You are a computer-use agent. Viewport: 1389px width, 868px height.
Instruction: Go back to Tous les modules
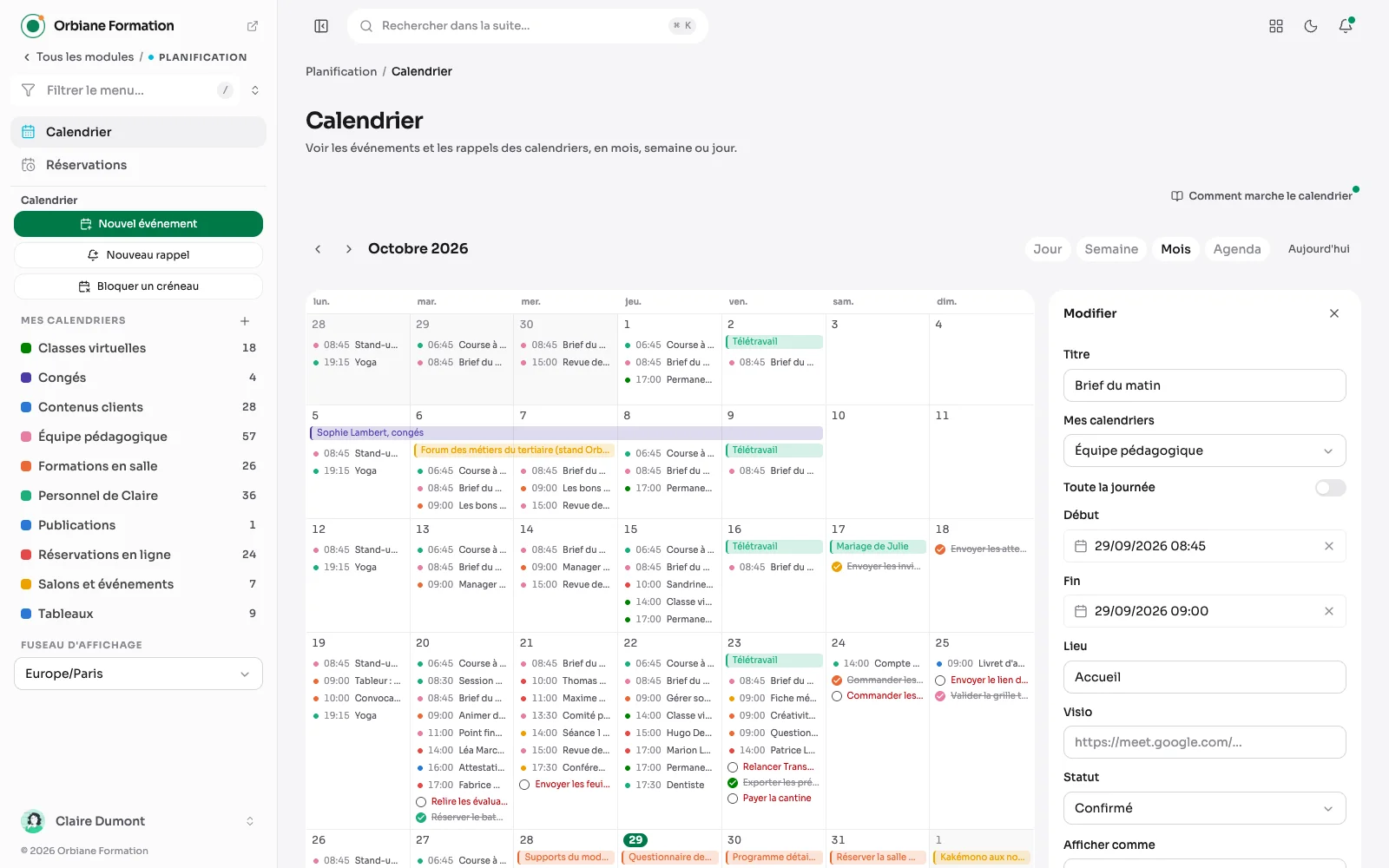click(78, 57)
